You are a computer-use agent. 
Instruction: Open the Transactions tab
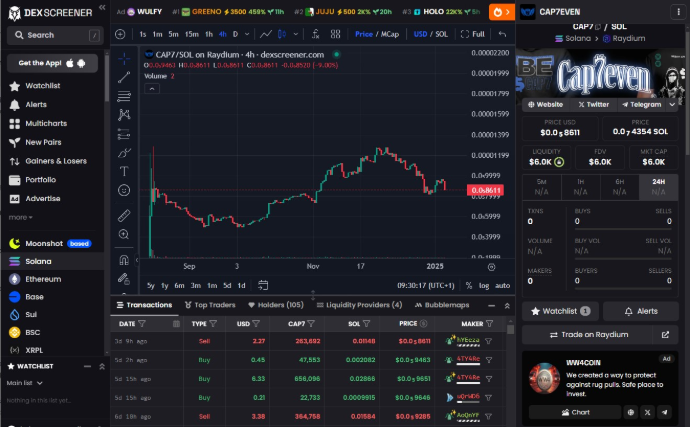[x=144, y=305]
